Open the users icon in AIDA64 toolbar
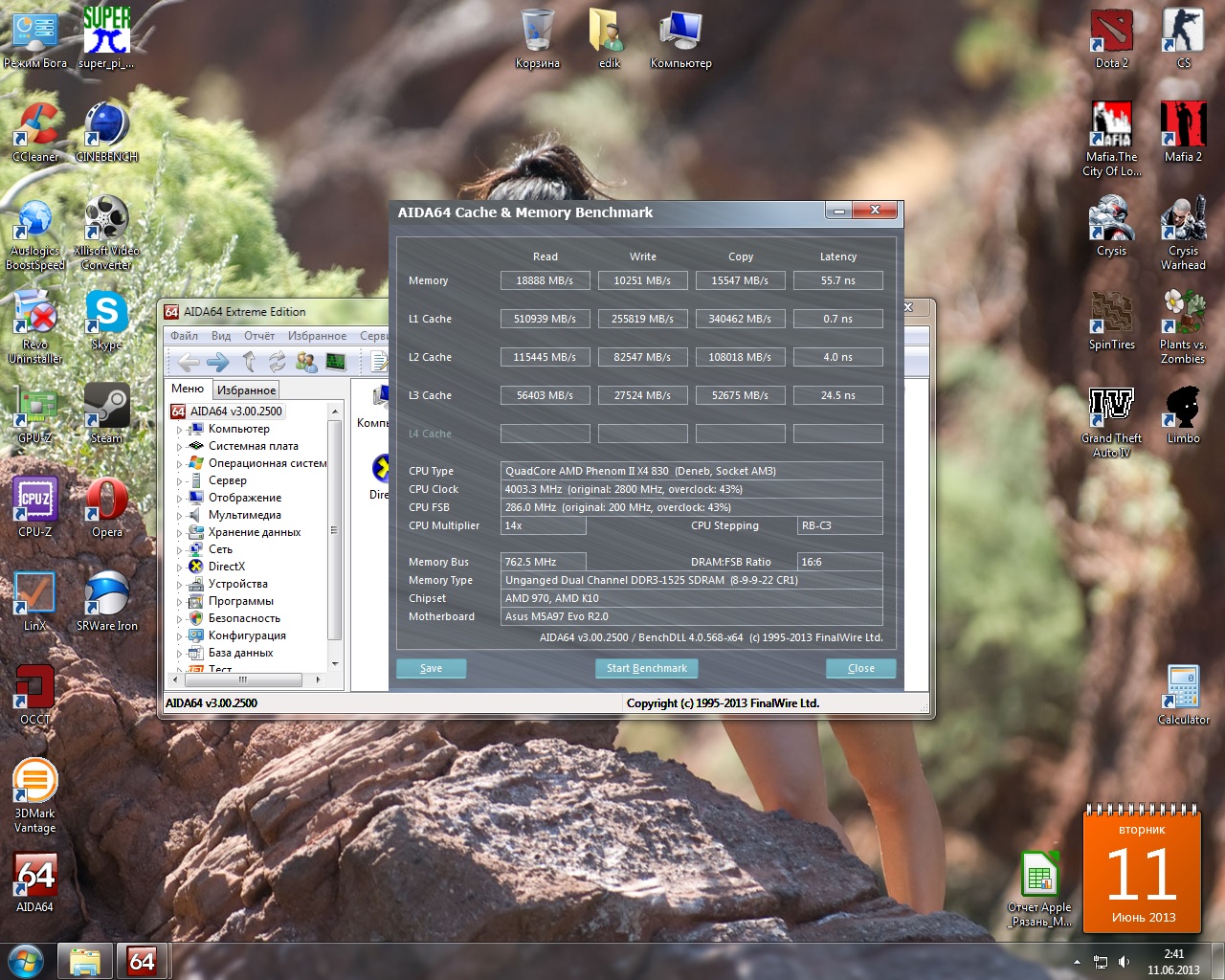Image resolution: width=1225 pixels, height=980 pixels. point(306,362)
